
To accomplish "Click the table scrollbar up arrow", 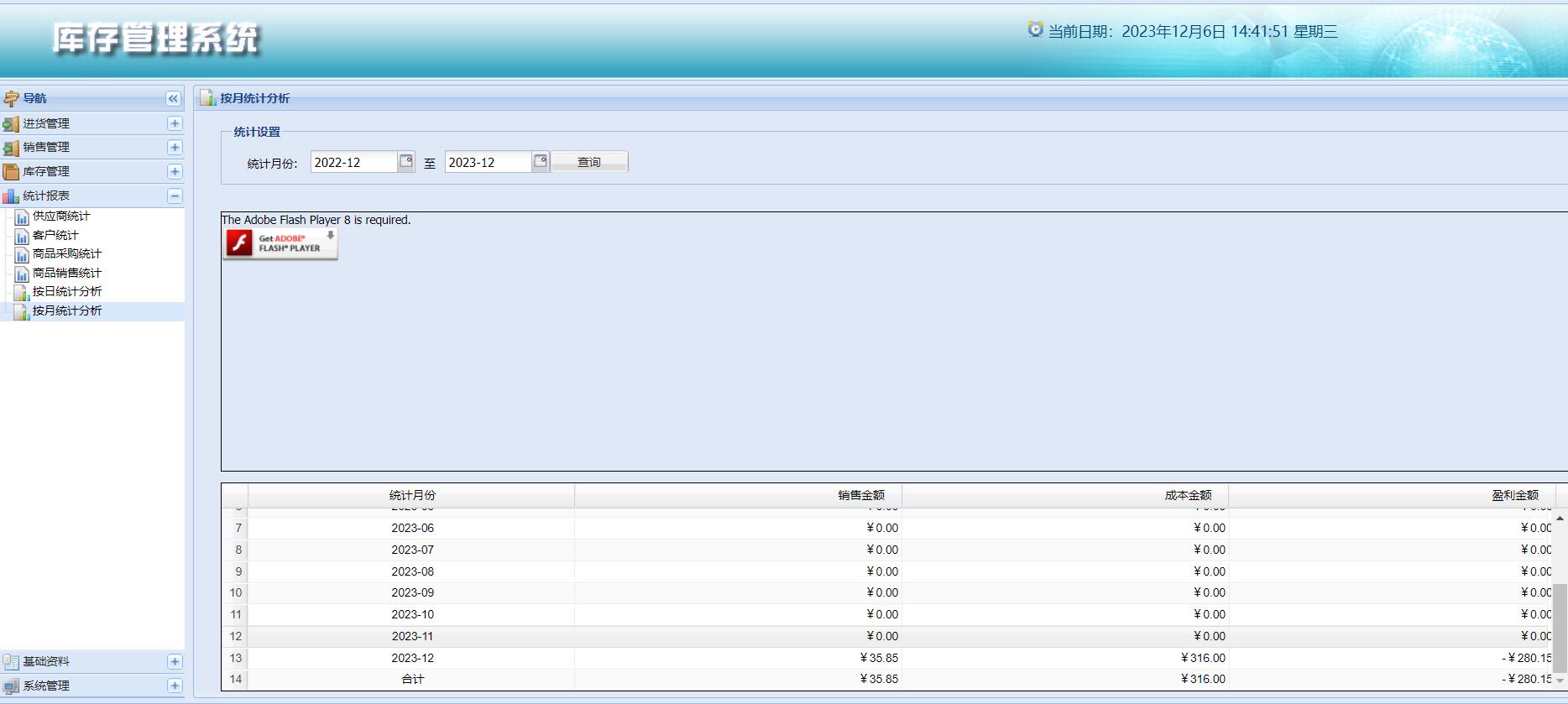I will pyautogui.click(x=1560, y=519).
